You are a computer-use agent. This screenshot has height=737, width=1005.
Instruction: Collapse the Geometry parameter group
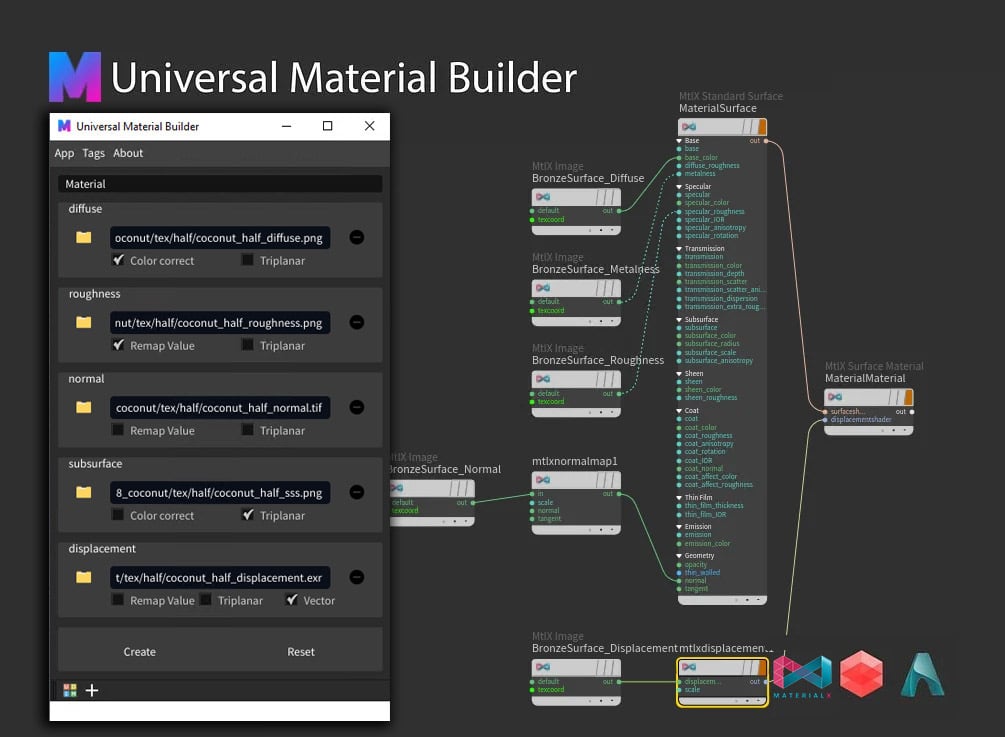679,556
